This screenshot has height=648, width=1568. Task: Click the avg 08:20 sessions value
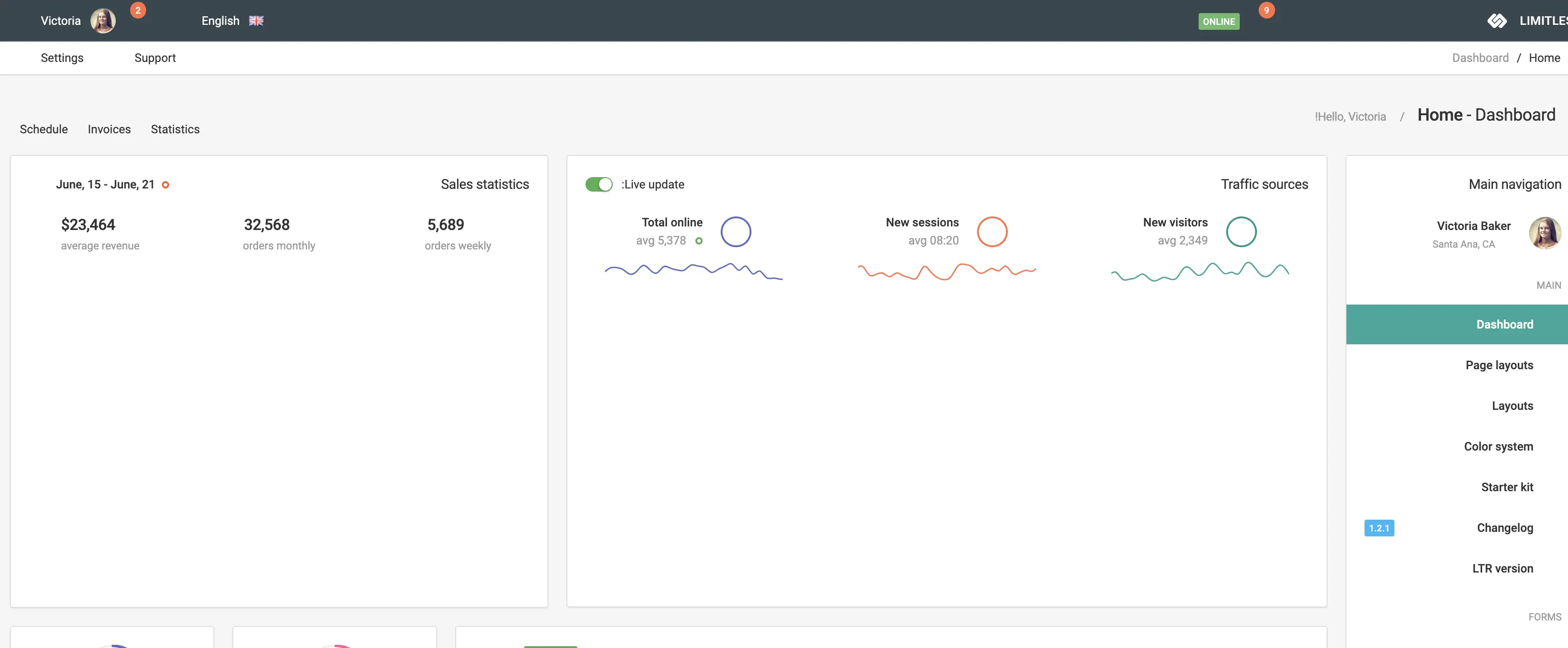pos(933,240)
